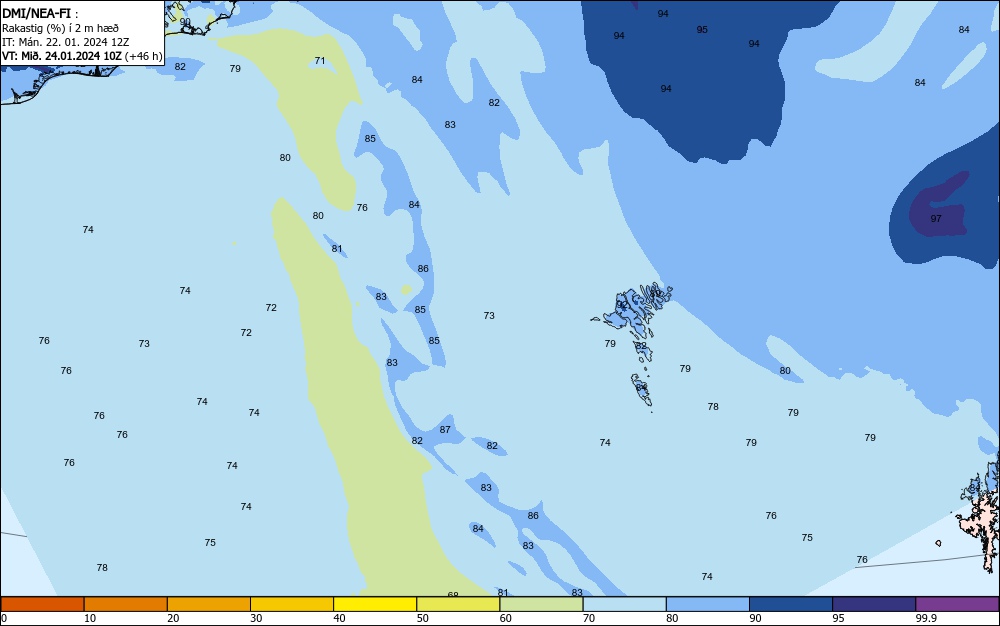Click the dark orange 0–10 legend swatch

click(x=42, y=604)
